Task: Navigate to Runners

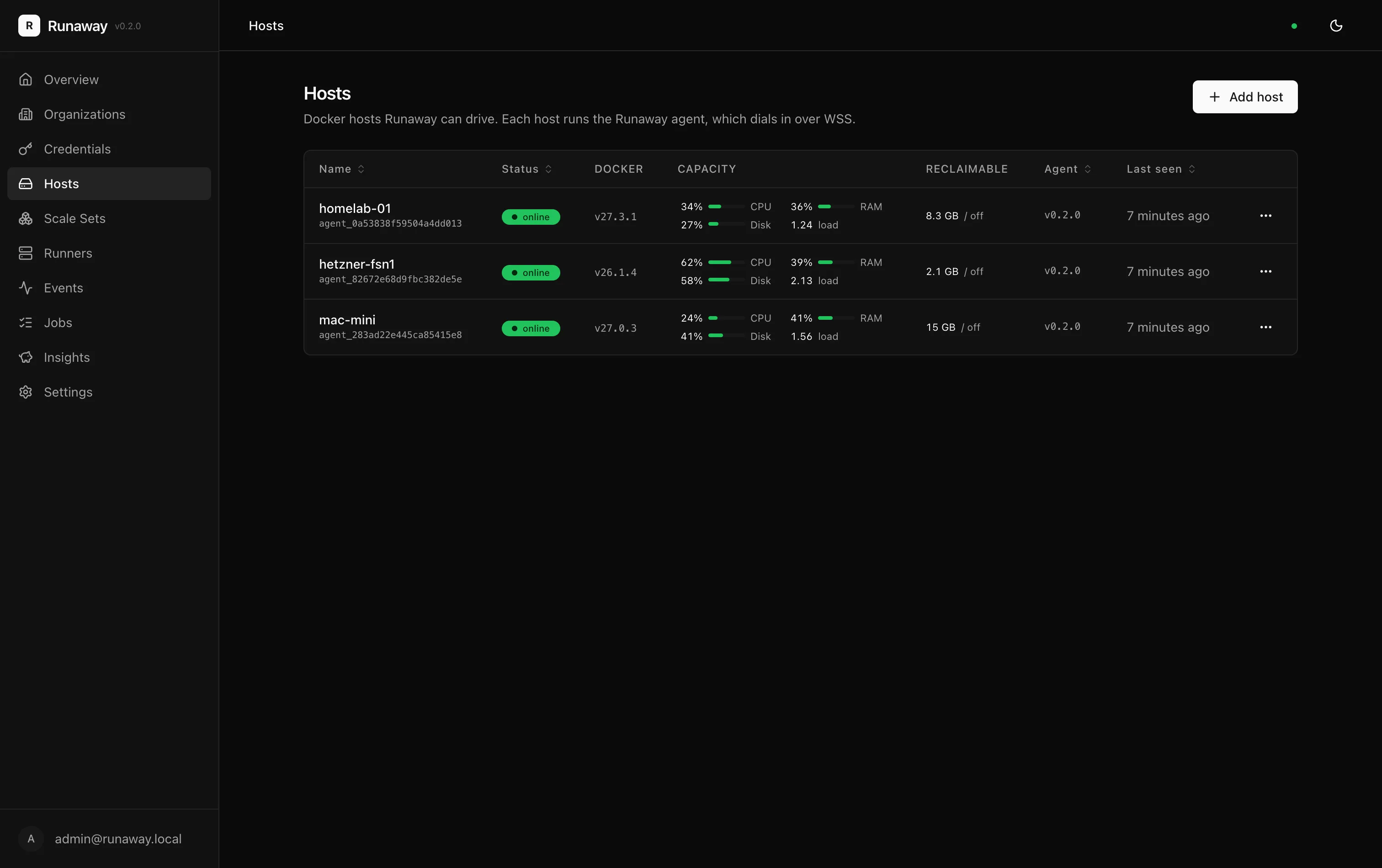Action: pyautogui.click(x=109, y=253)
